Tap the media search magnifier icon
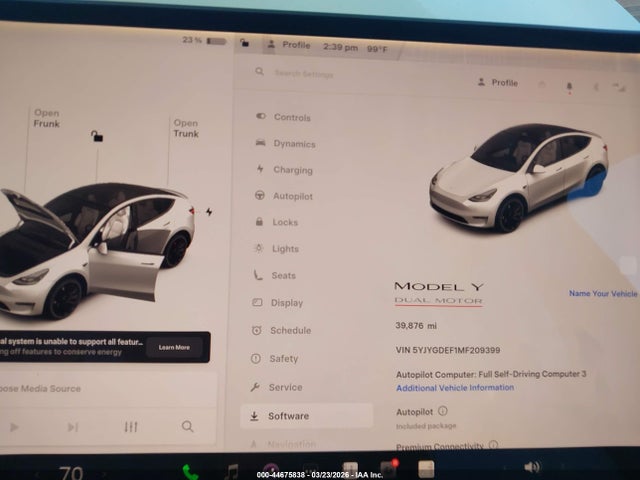 [x=187, y=427]
